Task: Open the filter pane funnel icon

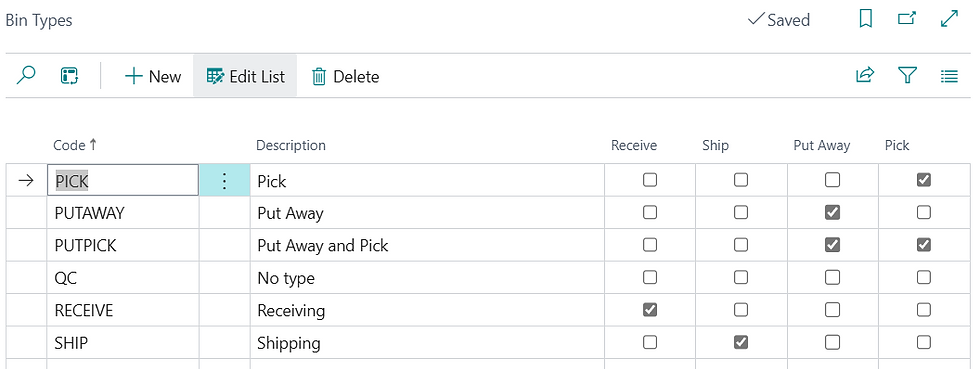Action: 907,76
